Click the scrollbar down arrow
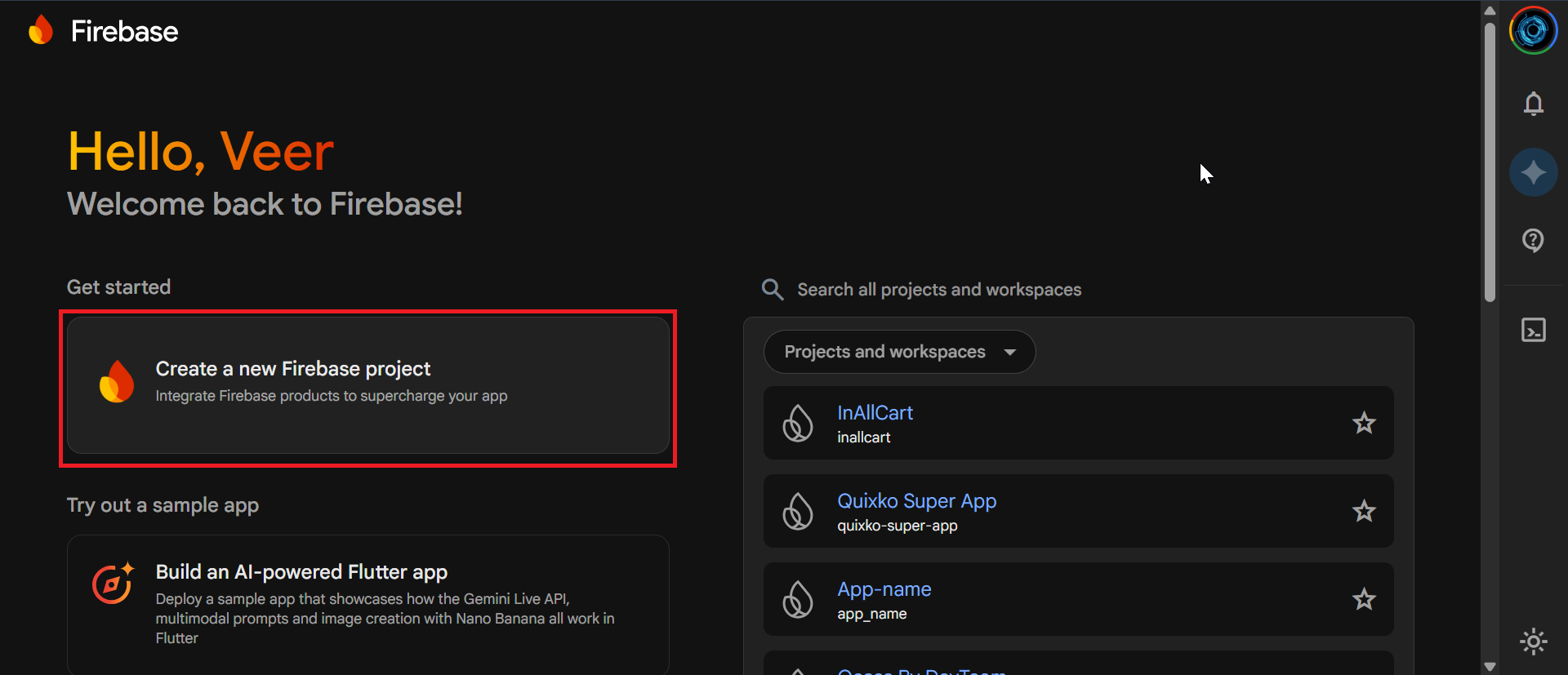The image size is (1568, 675). pyautogui.click(x=1490, y=667)
